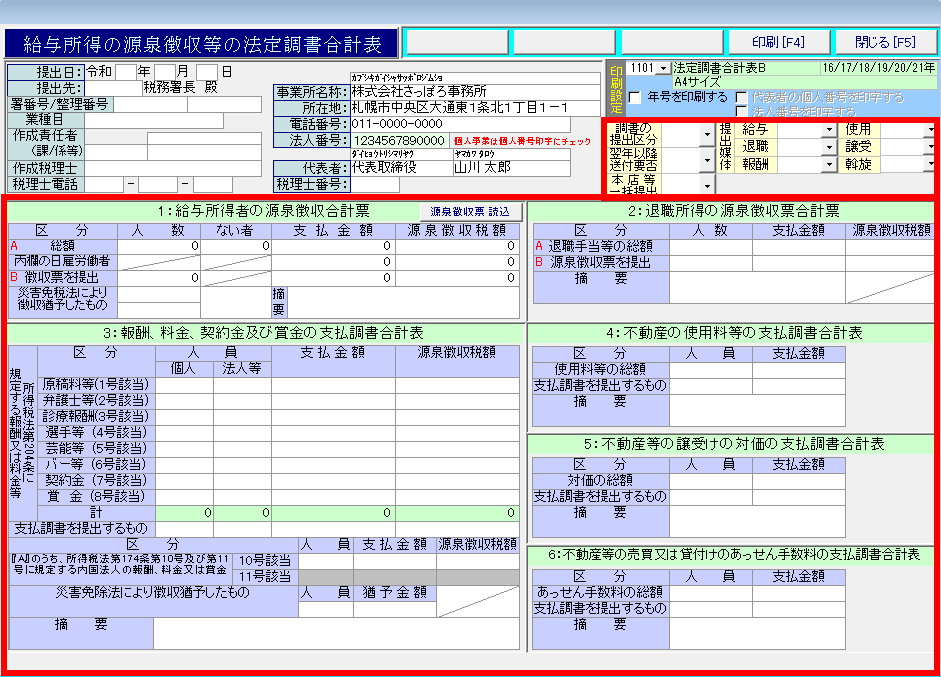Click the 源泉徴収票 読込 import button
This screenshot has height=677, width=941.
click(470, 212)
